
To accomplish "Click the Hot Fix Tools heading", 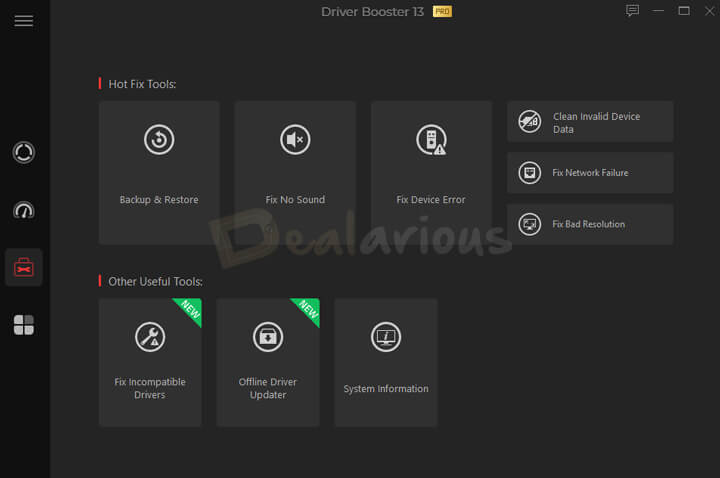I will pyautogui.click(x=142, y=84).
